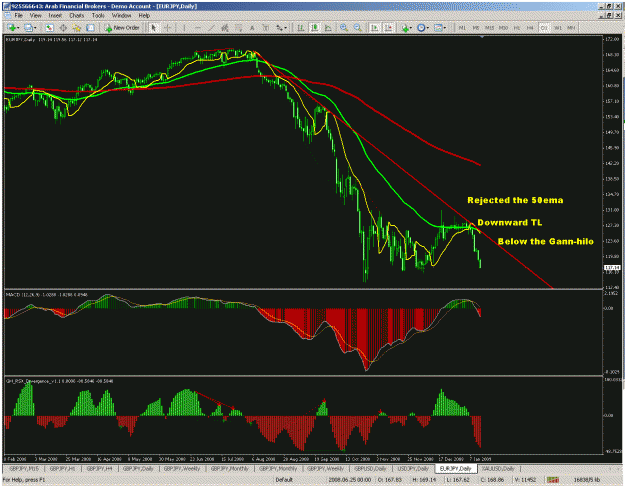Image resolution: width=625 pixels, height=486 pixels.
Task: Switch to H4 timeframe
Action: pos(530,28)
